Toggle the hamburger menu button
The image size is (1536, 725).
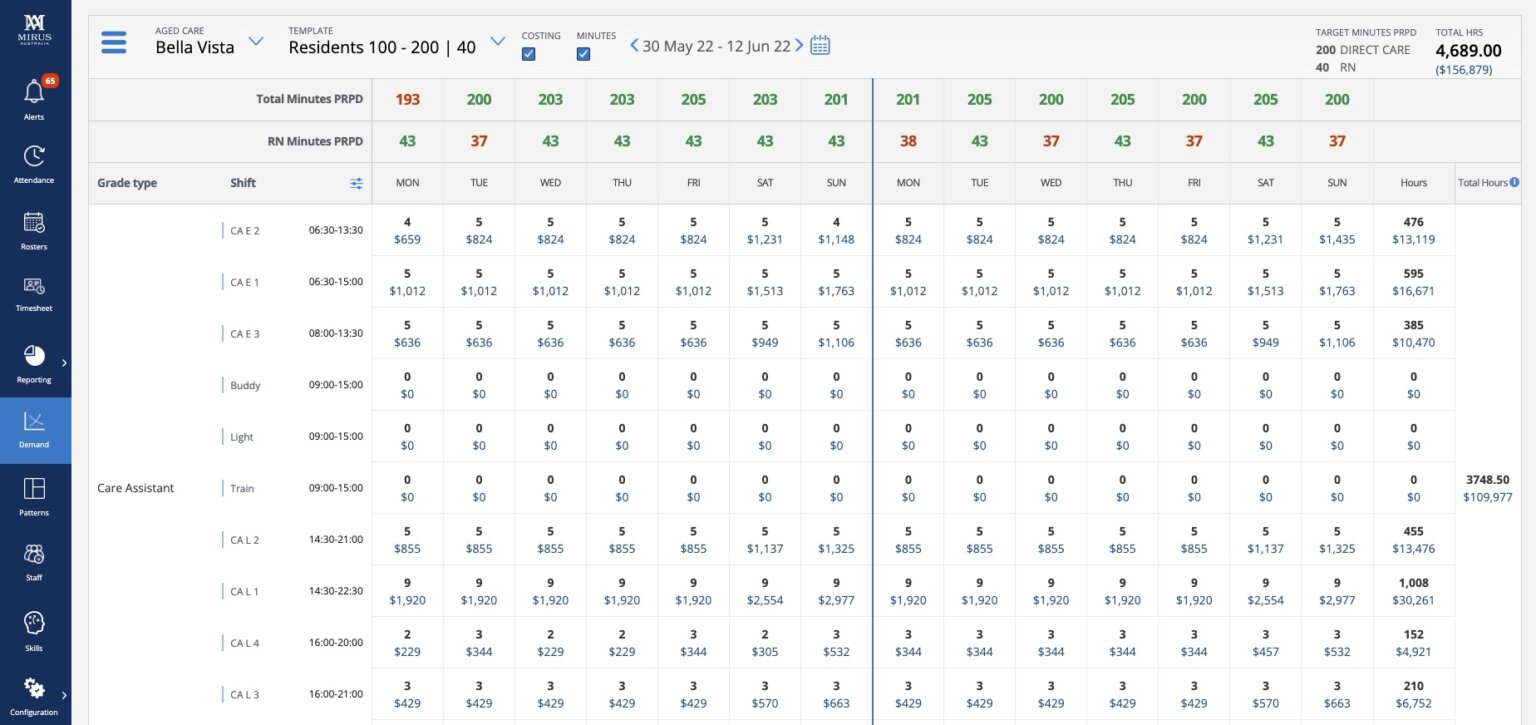click(x=114, y=43)
